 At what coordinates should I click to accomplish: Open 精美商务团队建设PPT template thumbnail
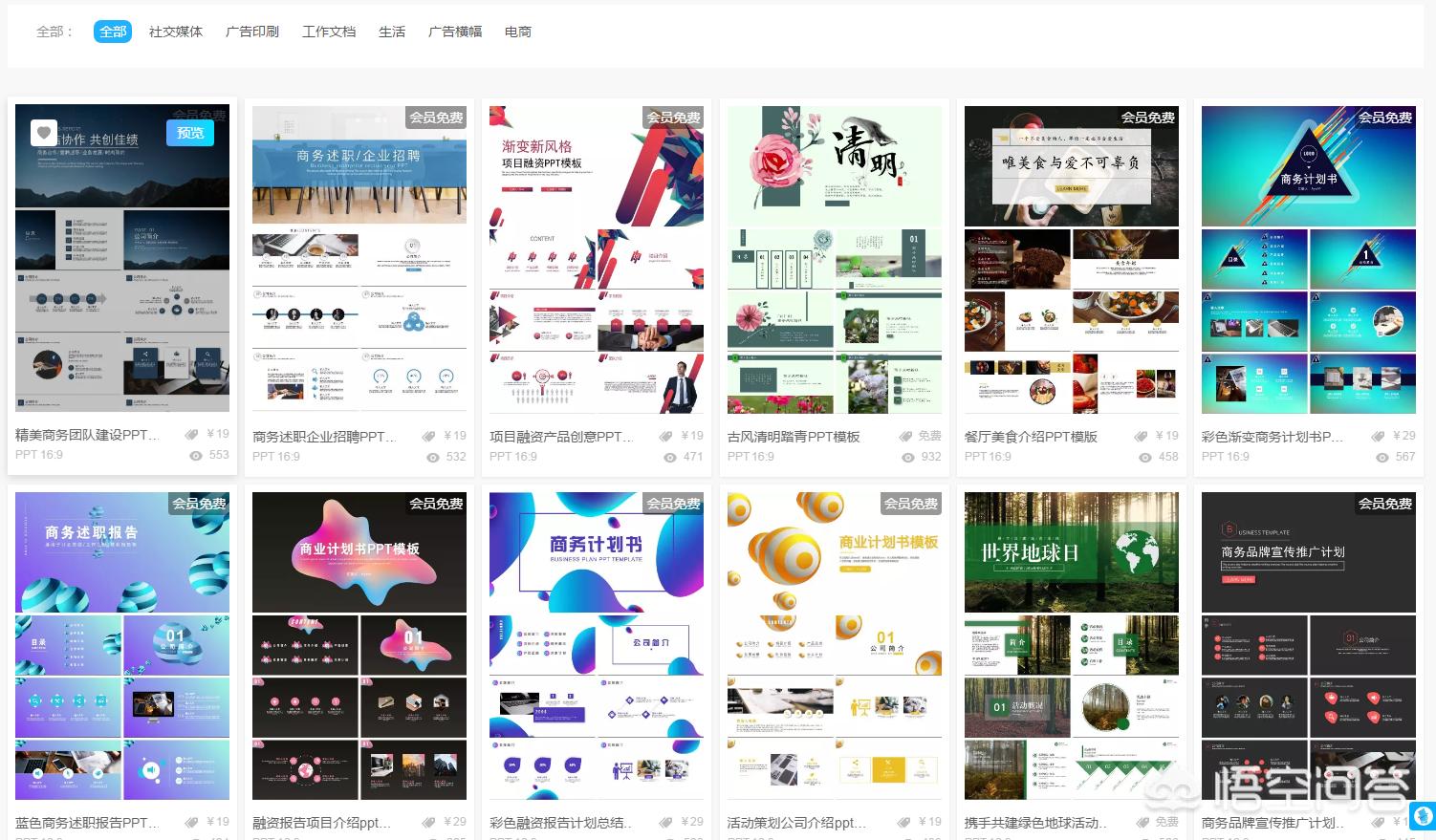pyautogui.click(x=122, y=259)
